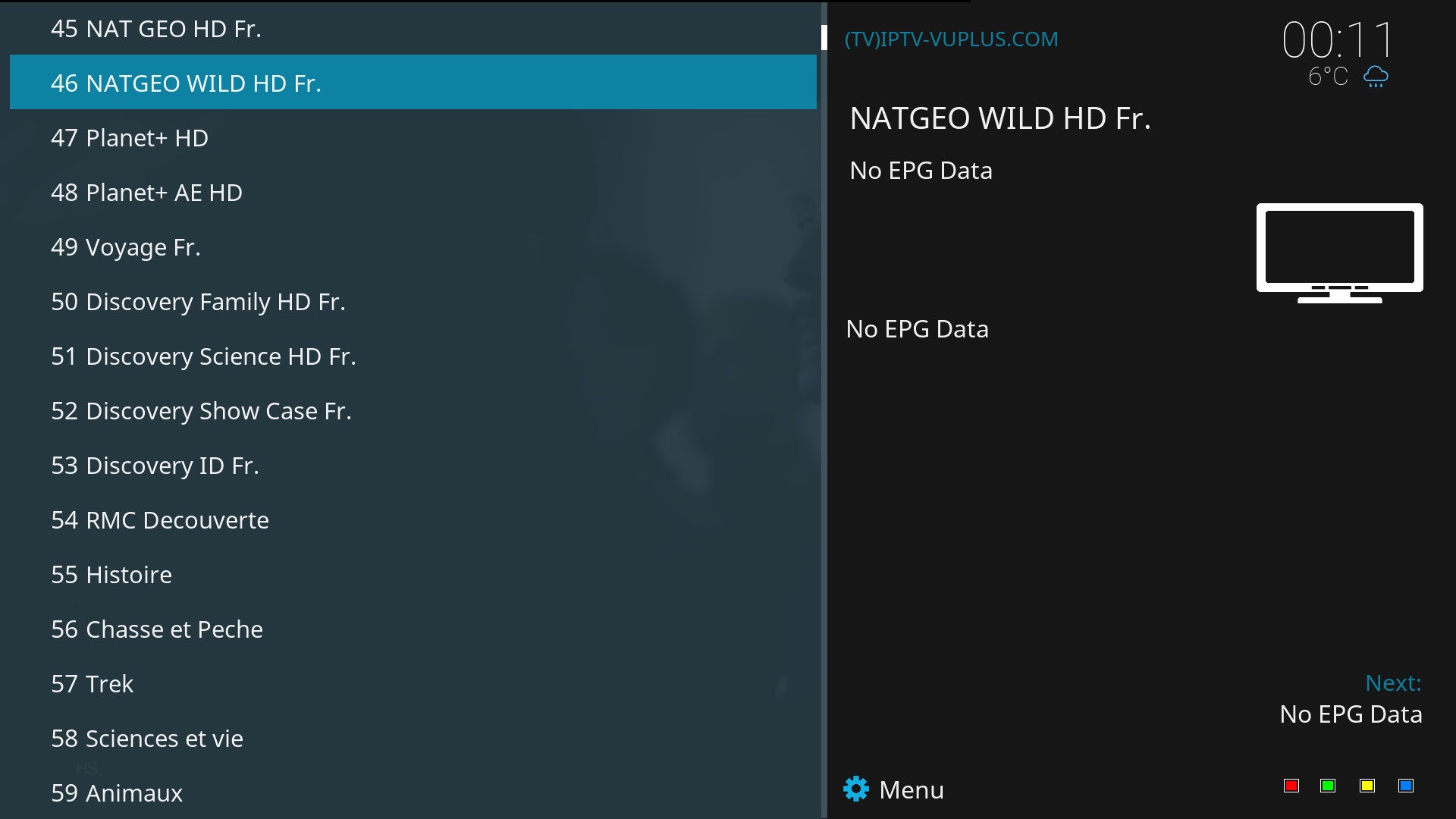Select channel 45 NAT GEO HD Fr.
Viewport: 1456px width, 819px height.
(155, 29)
